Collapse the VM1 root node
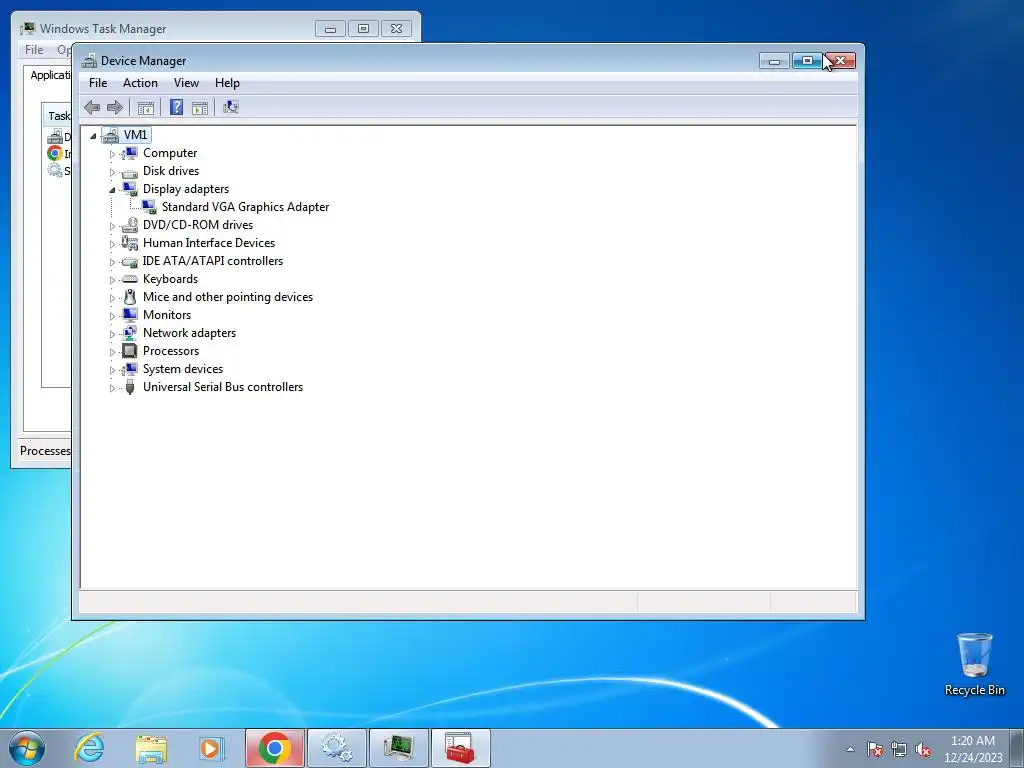Image resolution: width=1024 pixels, height=768 pixels. click(x=93, y=136)
